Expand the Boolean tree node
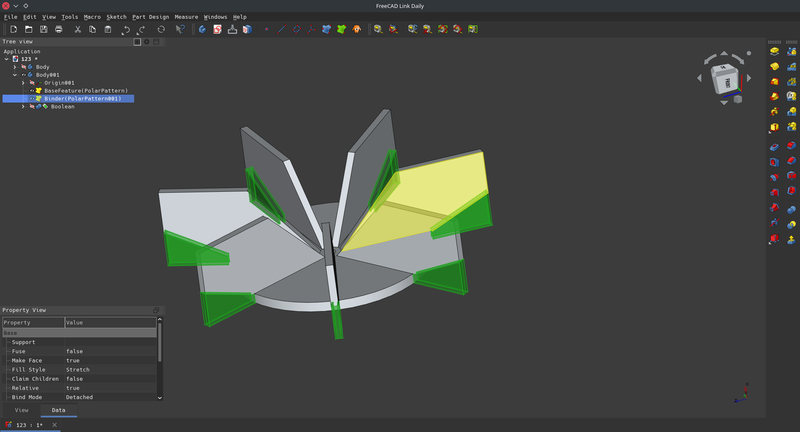This screenshot has height=432, width=800. click(23, 107)
